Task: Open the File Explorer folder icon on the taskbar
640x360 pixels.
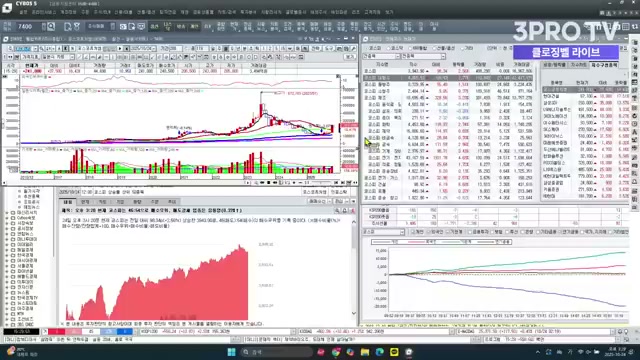Action: pos(365,352)
